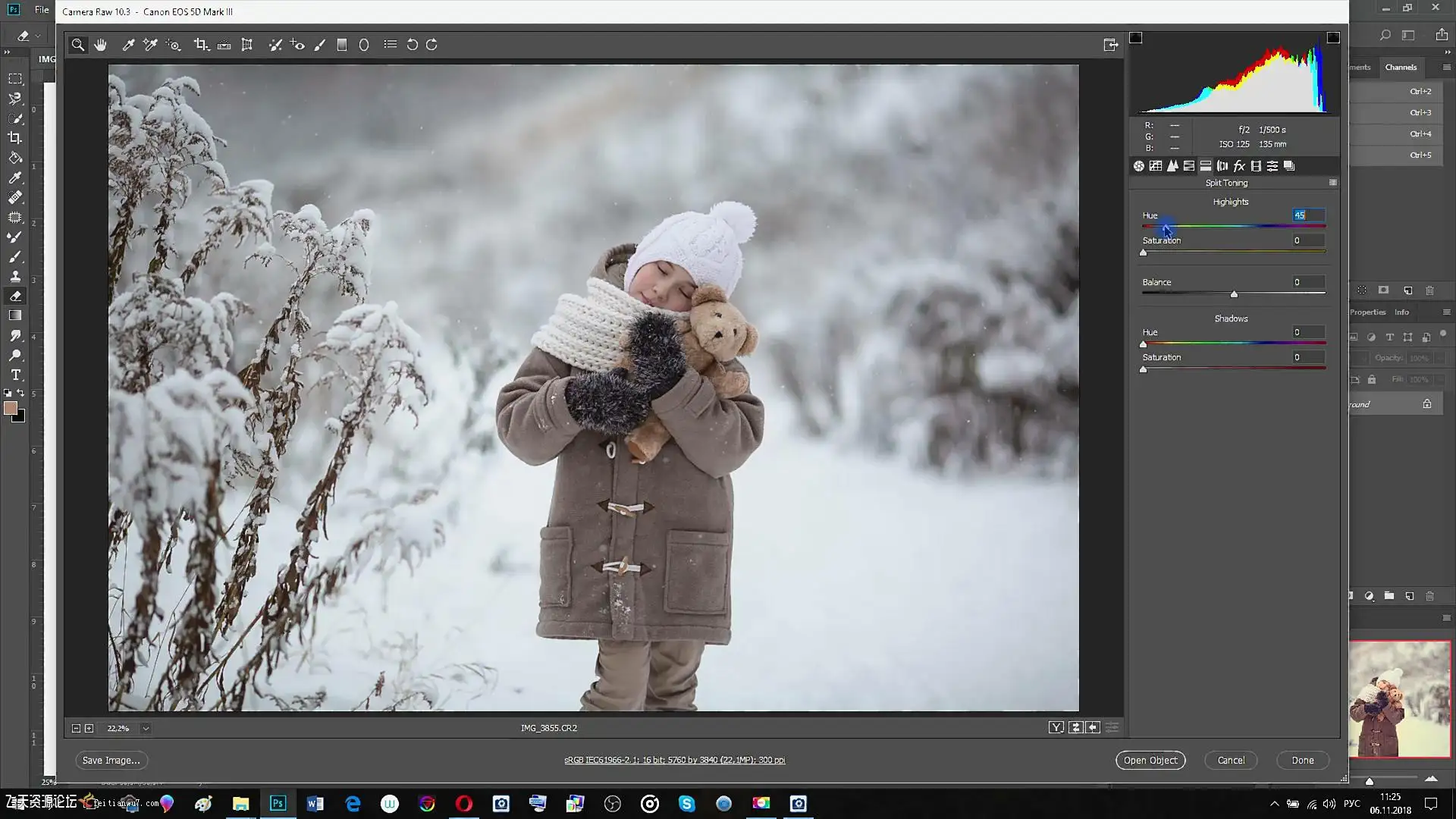This screenshot has height=819, width=1456.
Task: Open the File menu
Action: [x=42, y=10]
